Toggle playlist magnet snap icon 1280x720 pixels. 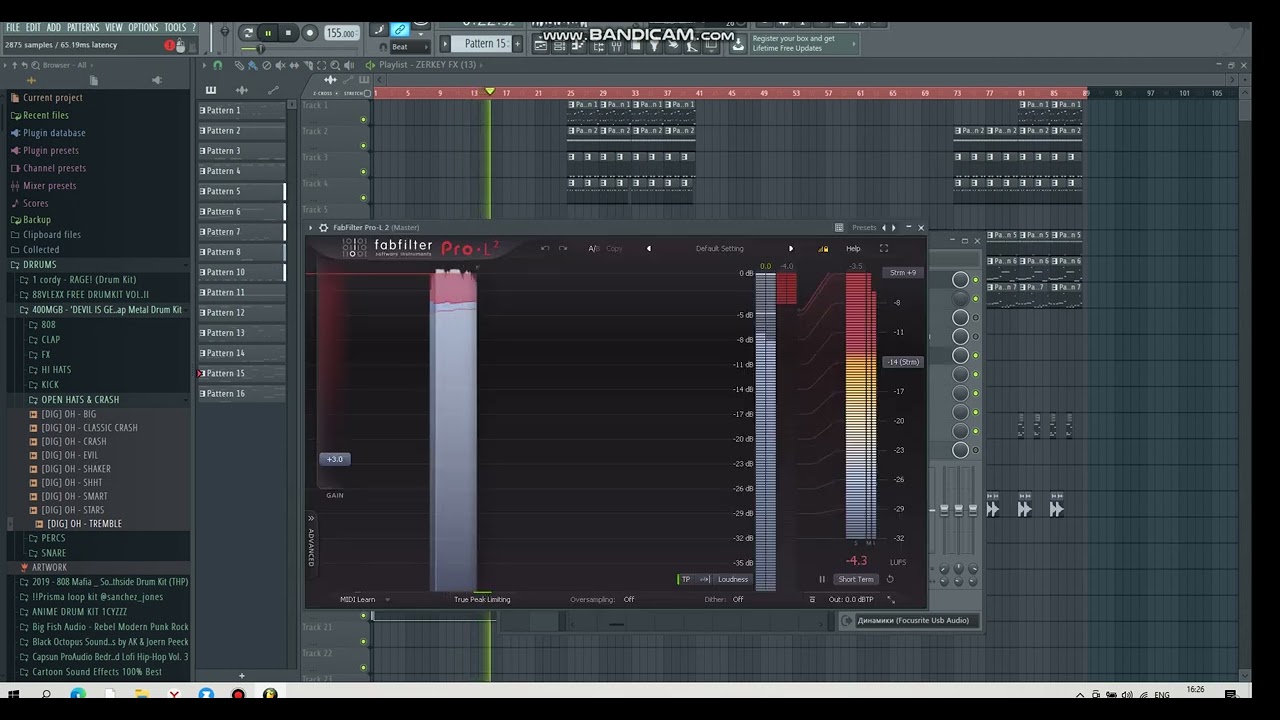pos(218,65)
